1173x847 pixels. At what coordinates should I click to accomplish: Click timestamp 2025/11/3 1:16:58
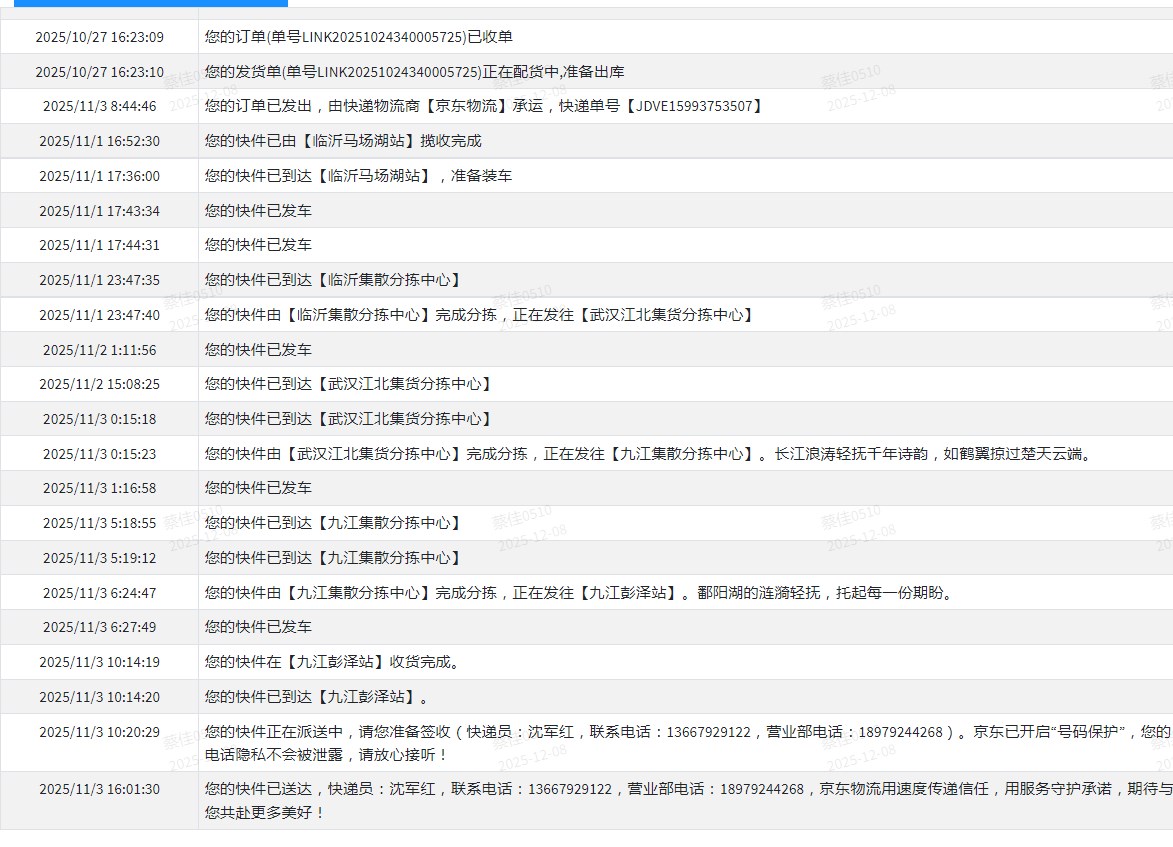click(x=99, y=488)
